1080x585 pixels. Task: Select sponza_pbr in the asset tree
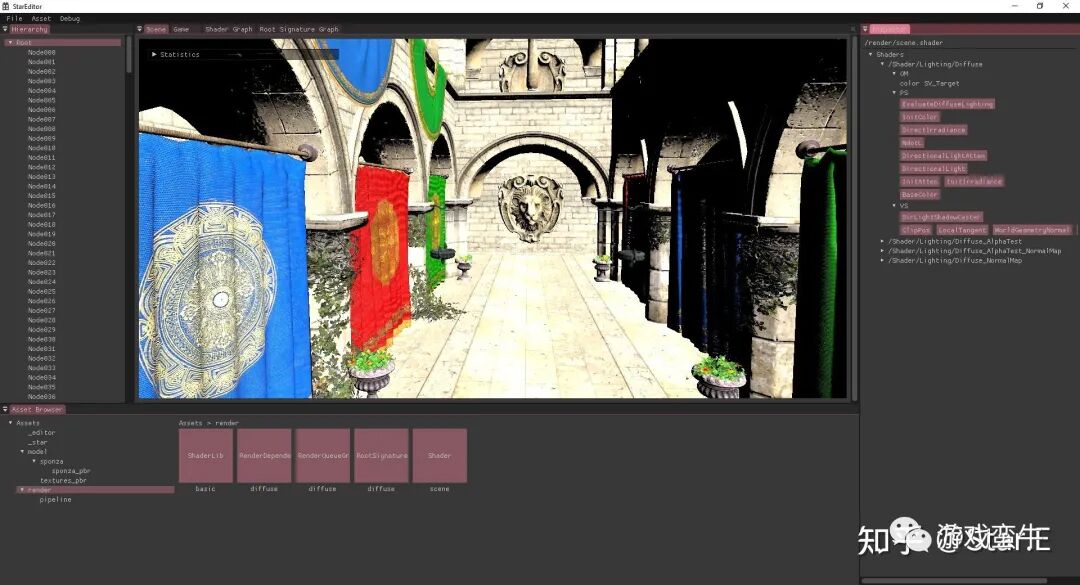click(70, 471)
